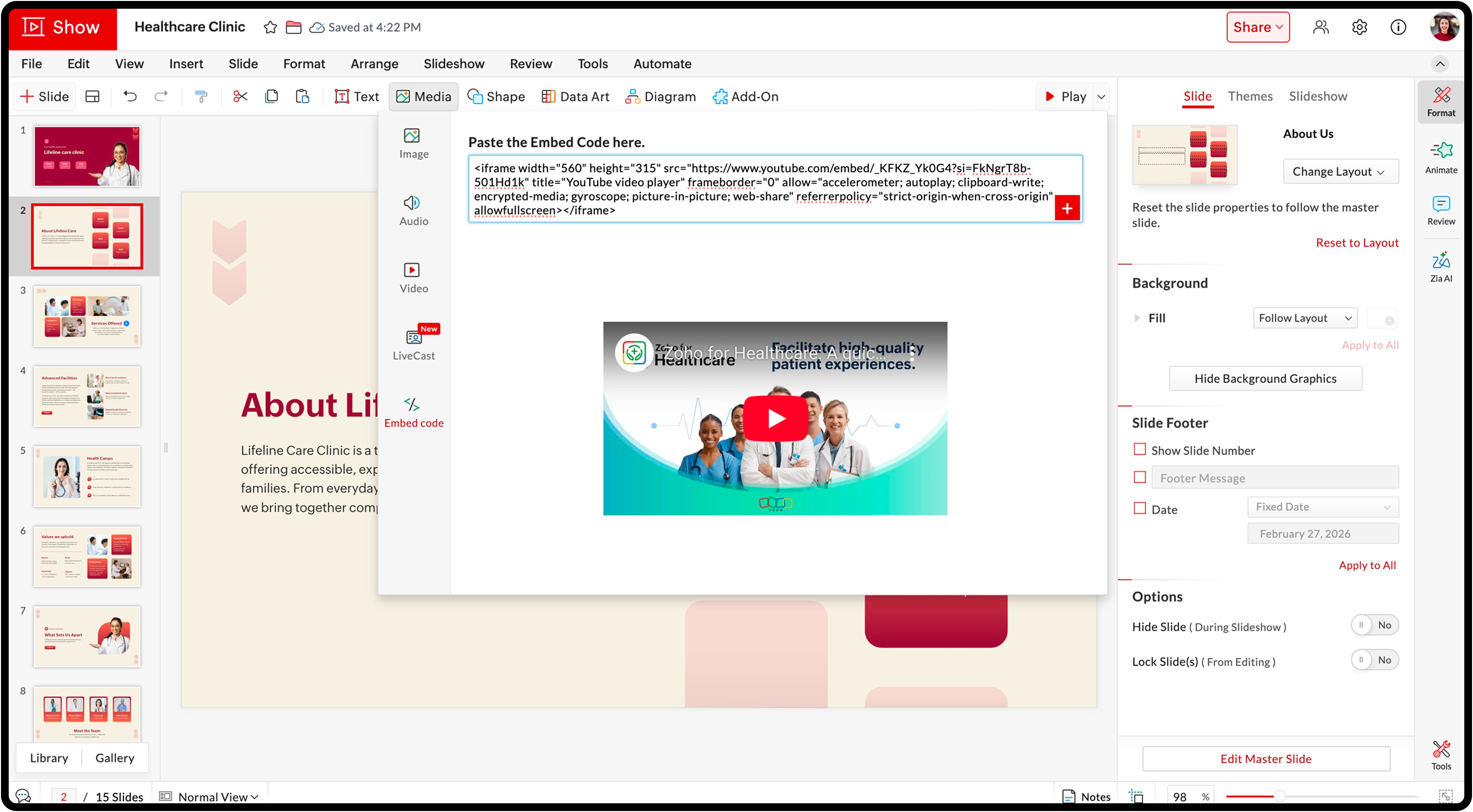Open the LiveCast media option
The height and width of the screenshot is (812, 1473).
point(413,344)
